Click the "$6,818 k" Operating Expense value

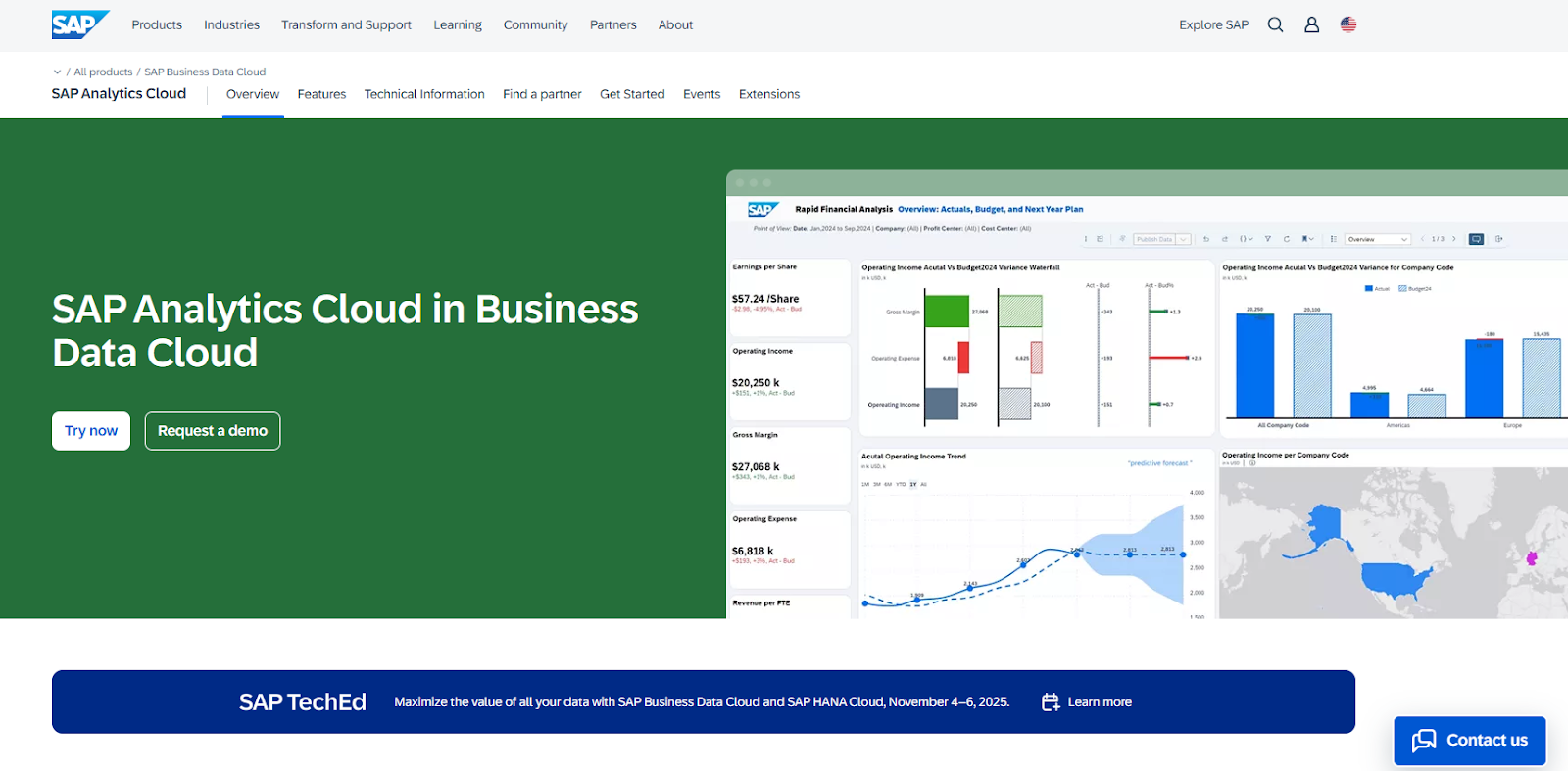[753, 552]
